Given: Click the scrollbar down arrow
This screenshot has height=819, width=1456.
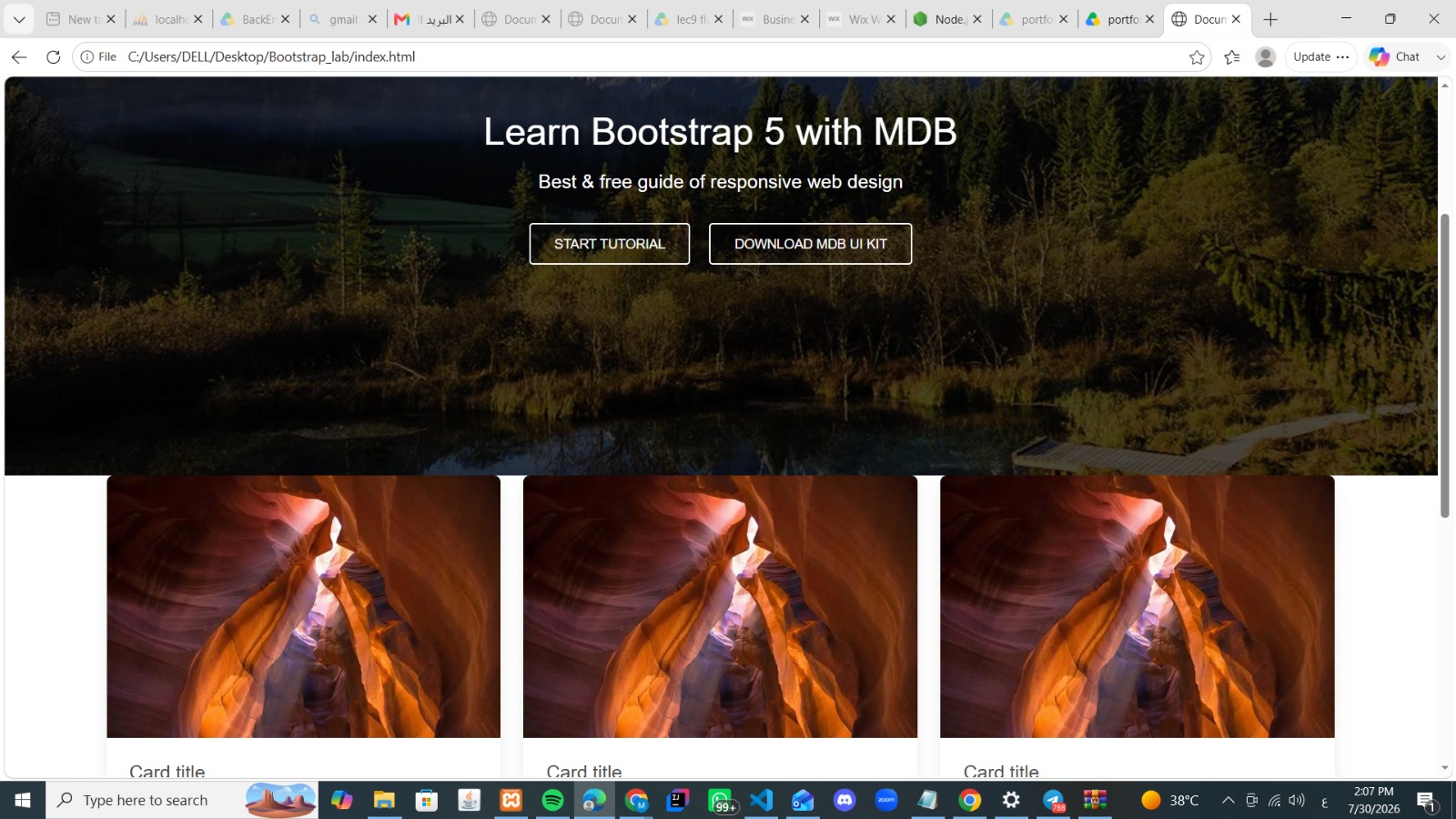Looking at the screenshot, I should (x=1445, y=768).
